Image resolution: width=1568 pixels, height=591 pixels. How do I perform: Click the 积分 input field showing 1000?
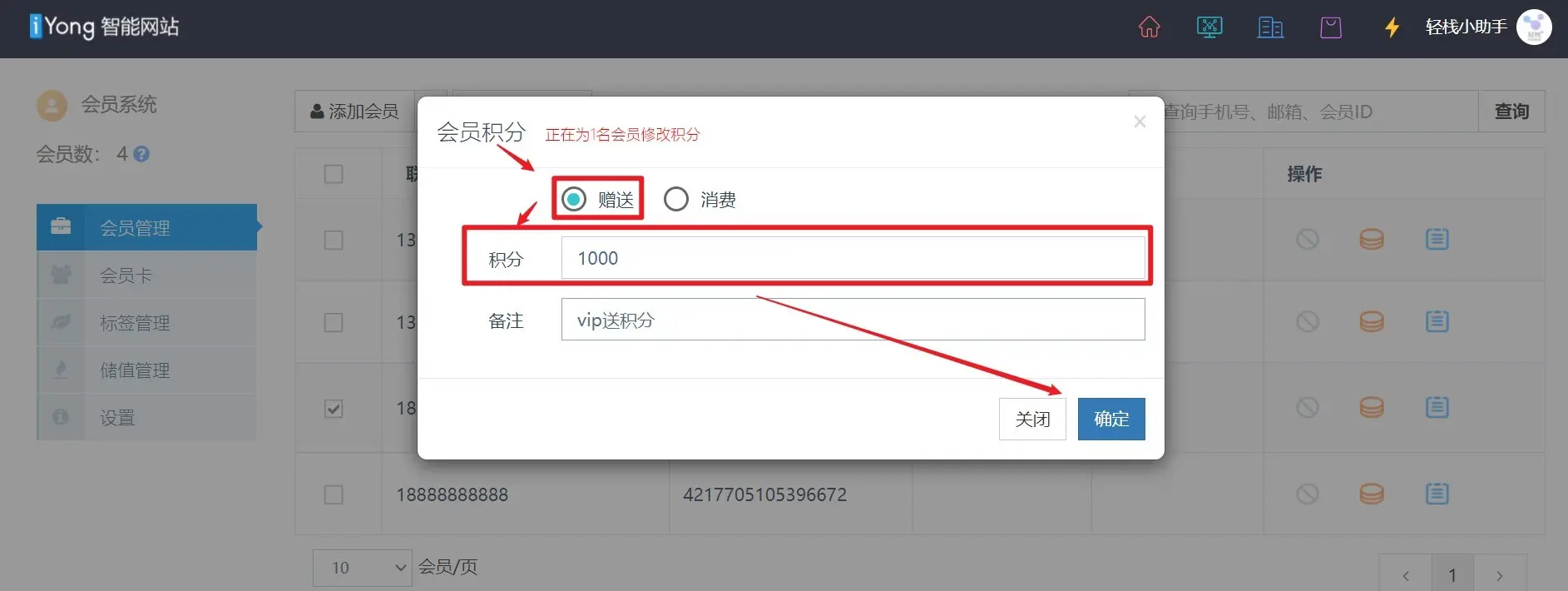[x=853, y=258]
